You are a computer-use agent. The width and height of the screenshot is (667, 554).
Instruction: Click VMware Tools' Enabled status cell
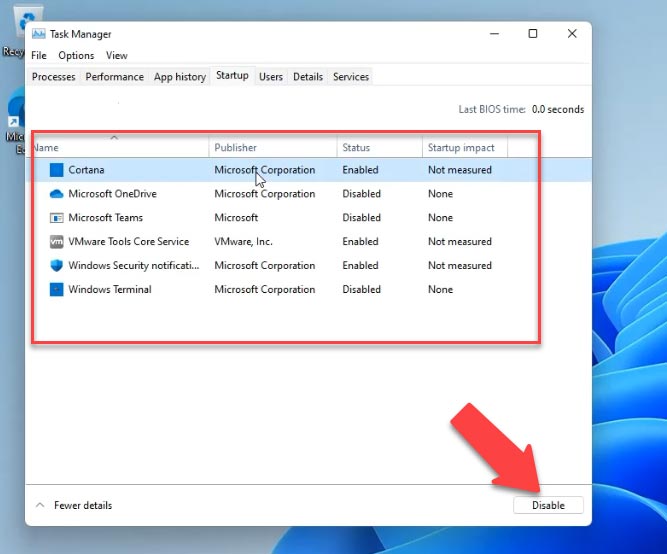[360, 241]
